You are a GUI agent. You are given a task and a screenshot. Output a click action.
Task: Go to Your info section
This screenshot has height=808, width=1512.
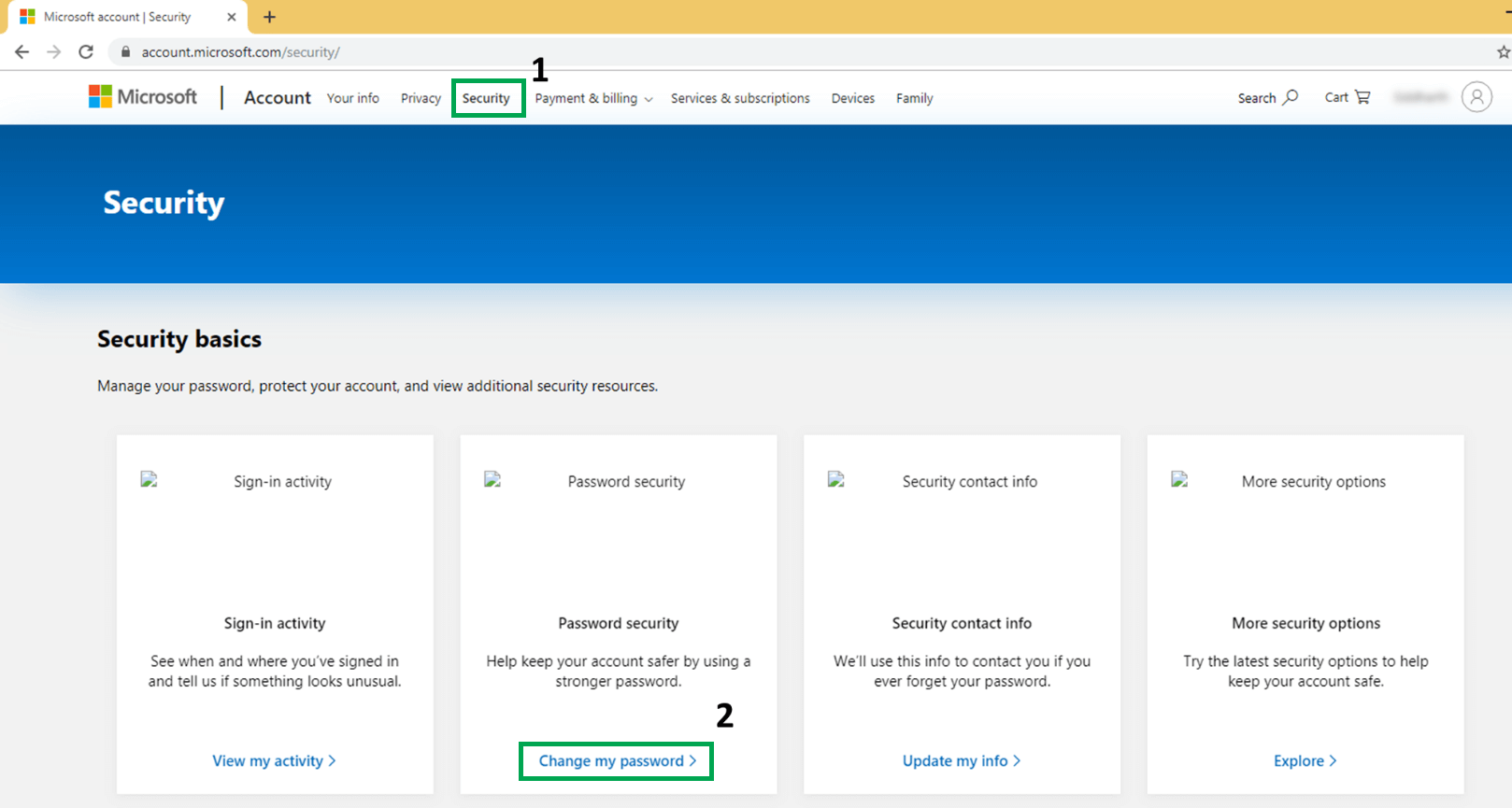(352, 98)
